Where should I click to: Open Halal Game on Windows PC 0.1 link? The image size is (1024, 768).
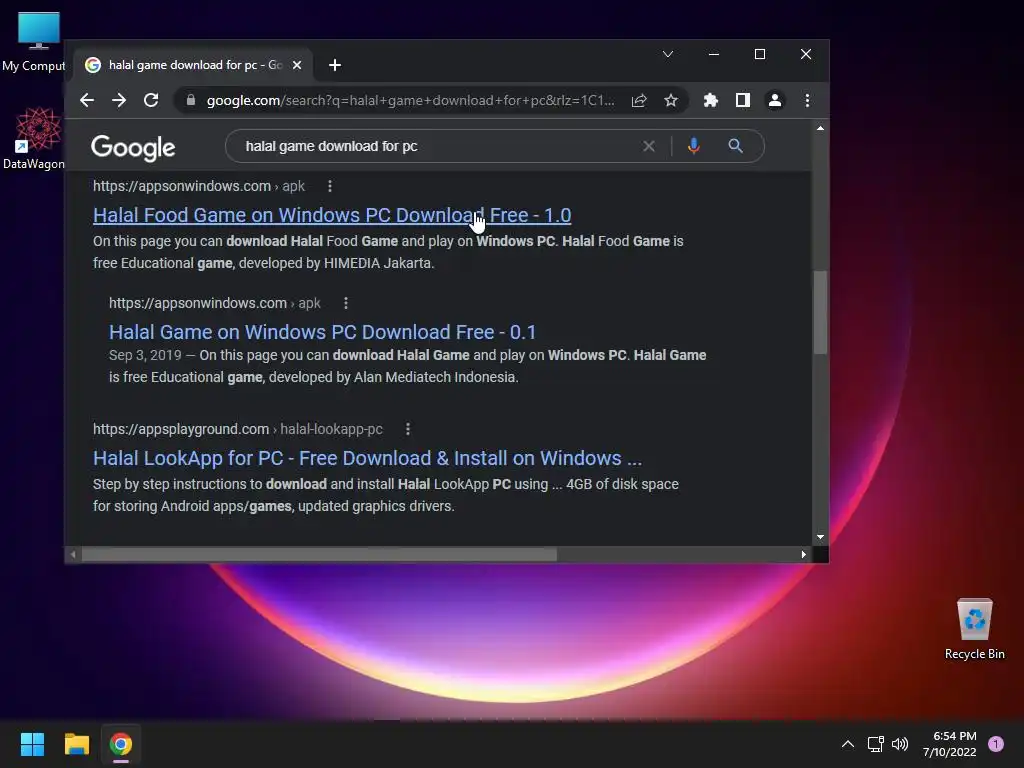point(323,332)
